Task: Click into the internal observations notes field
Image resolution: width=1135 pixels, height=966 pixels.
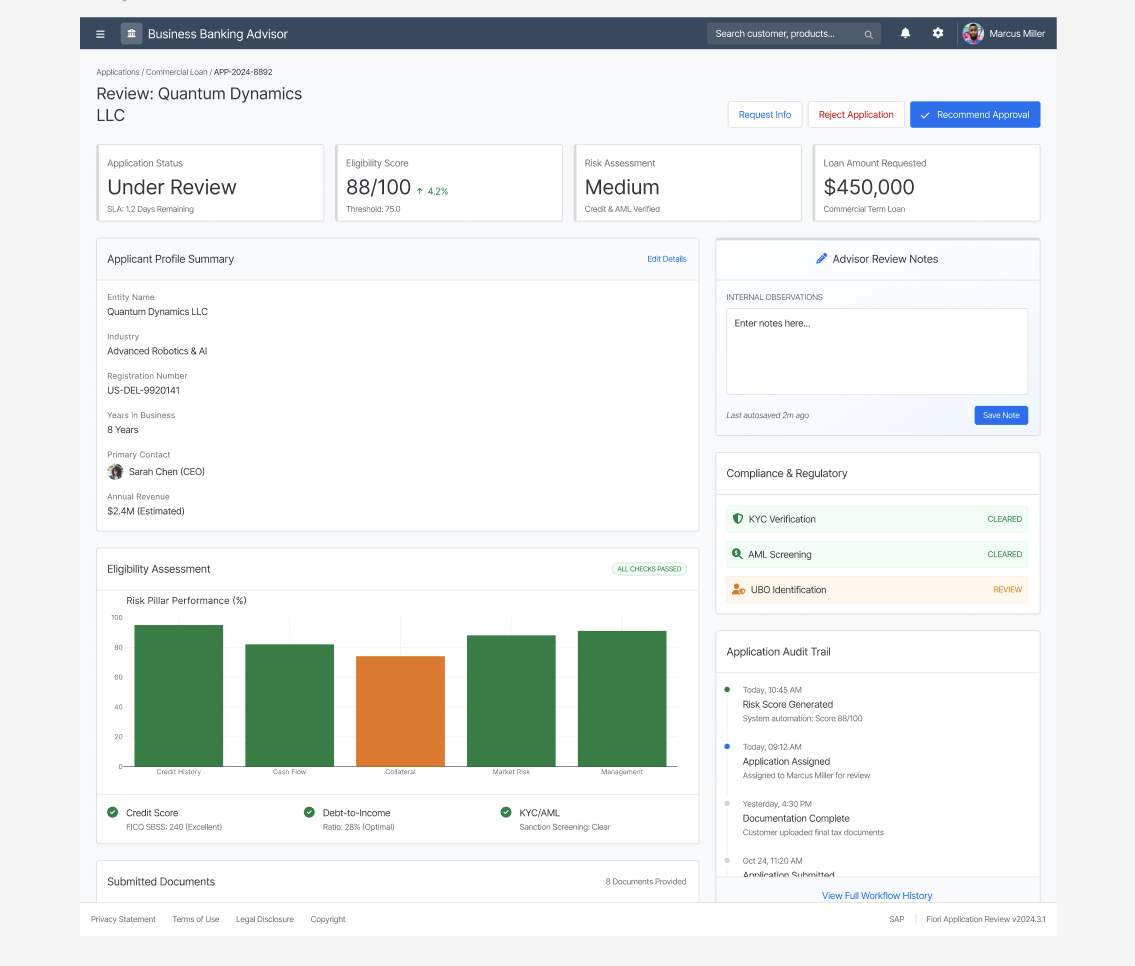Action: 877,351
